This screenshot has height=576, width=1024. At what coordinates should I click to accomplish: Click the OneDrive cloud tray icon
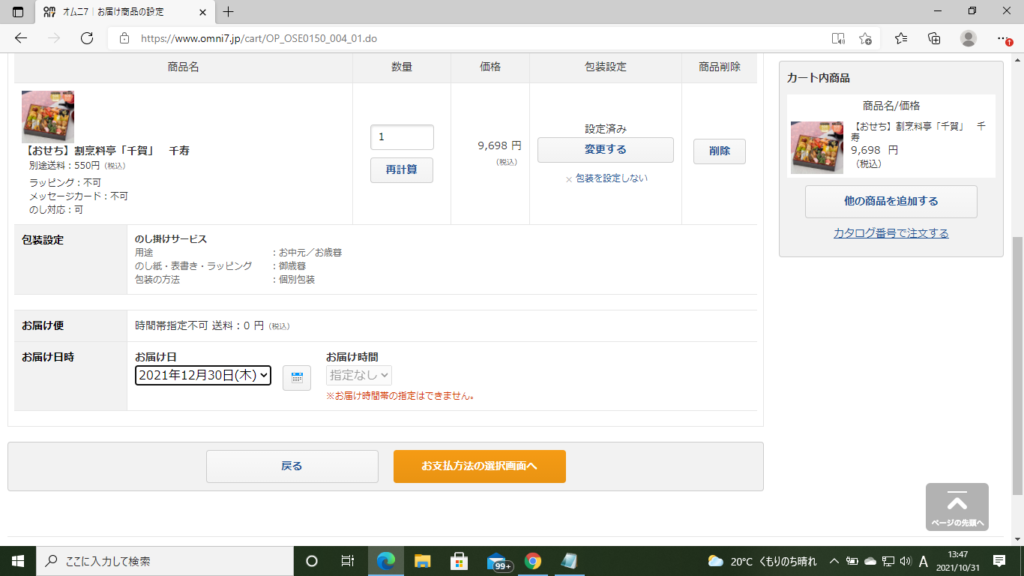coord(871,561)
